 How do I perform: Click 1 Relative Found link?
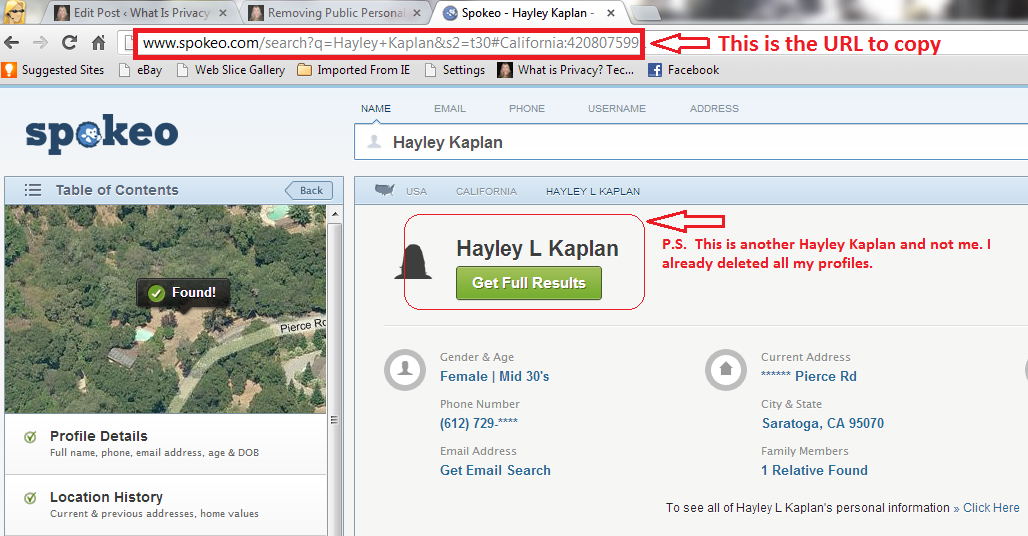[x=814, y=470]
